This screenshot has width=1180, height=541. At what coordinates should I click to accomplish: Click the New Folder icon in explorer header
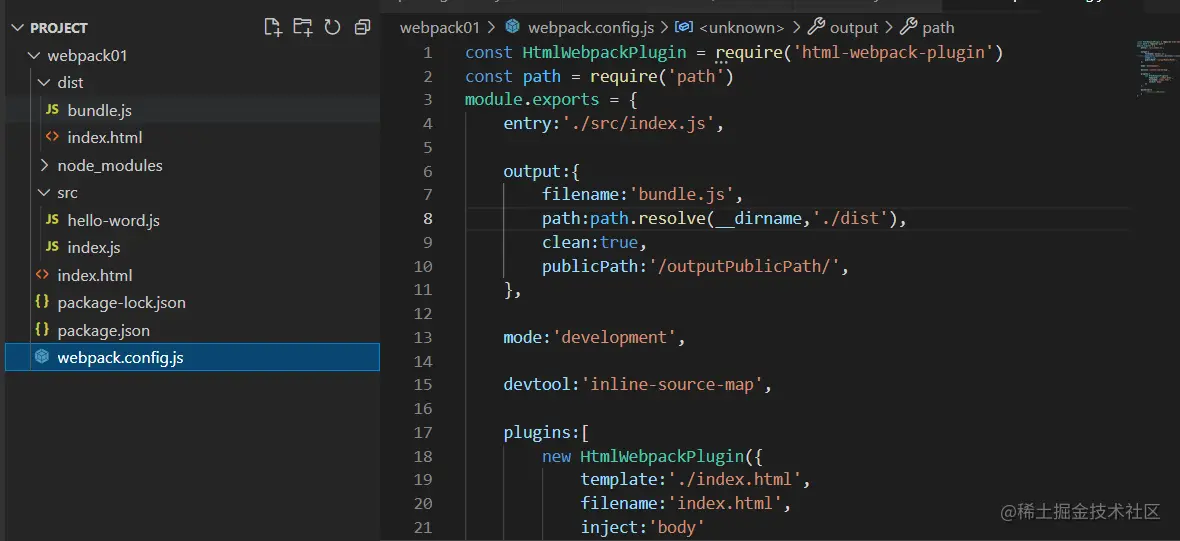click(303, 28)
